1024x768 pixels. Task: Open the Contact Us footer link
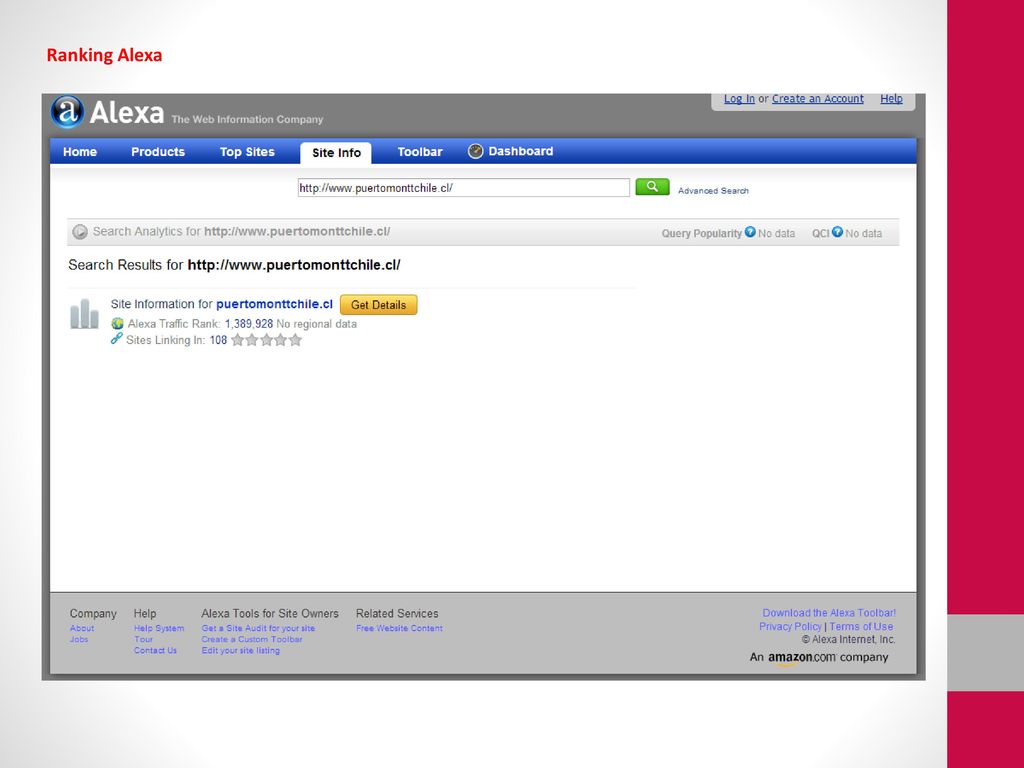pos(155,650)
